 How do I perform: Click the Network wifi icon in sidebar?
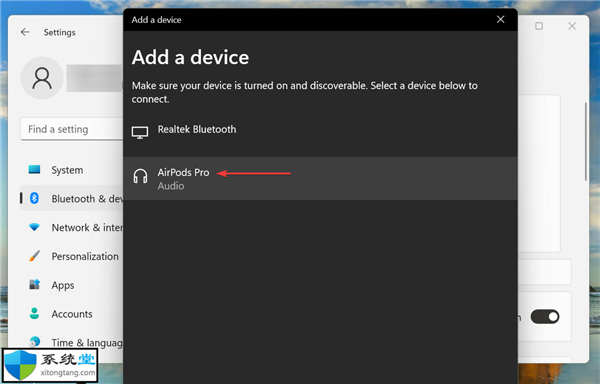click(34, 227)
